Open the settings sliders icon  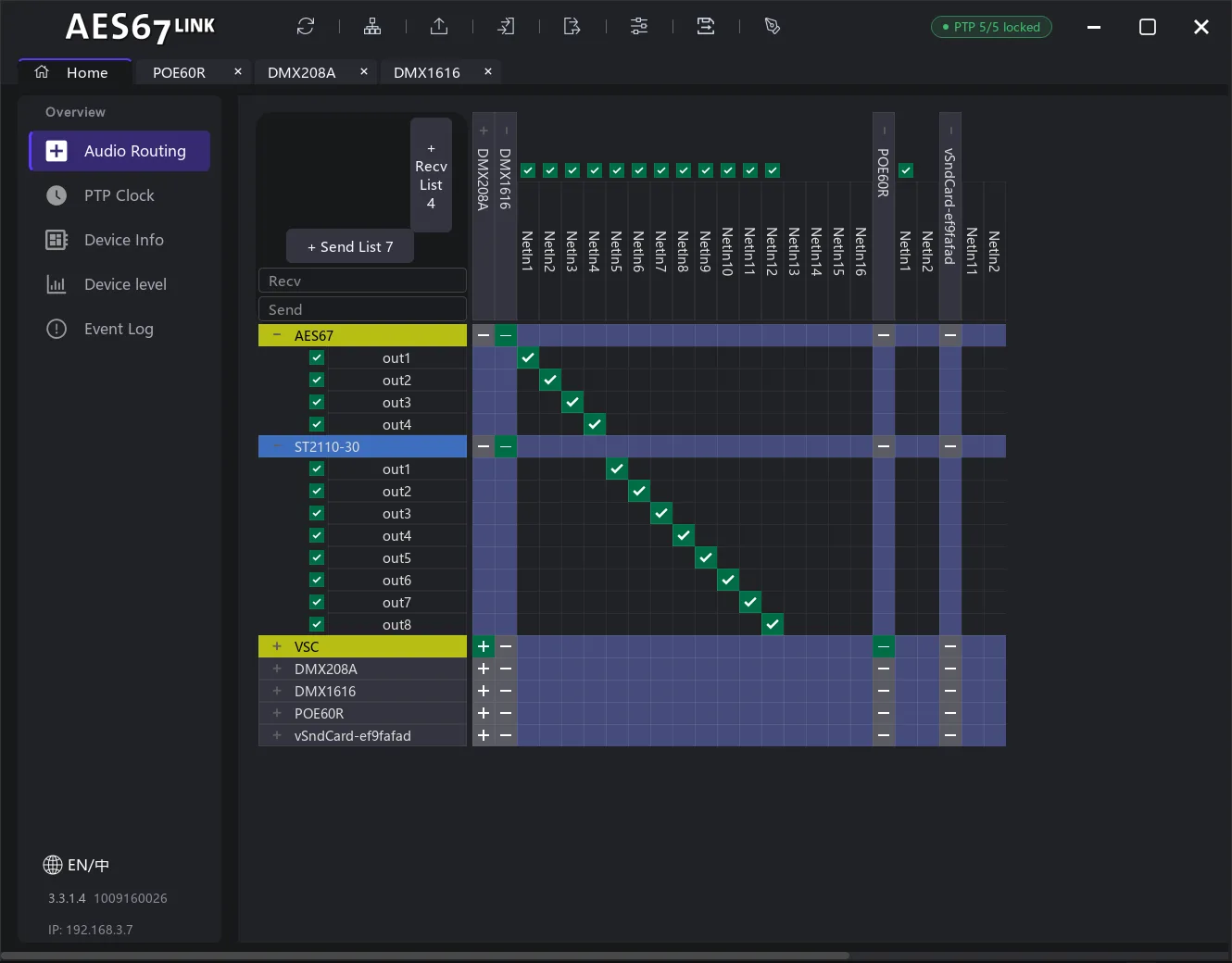click(x=639, y=26)
